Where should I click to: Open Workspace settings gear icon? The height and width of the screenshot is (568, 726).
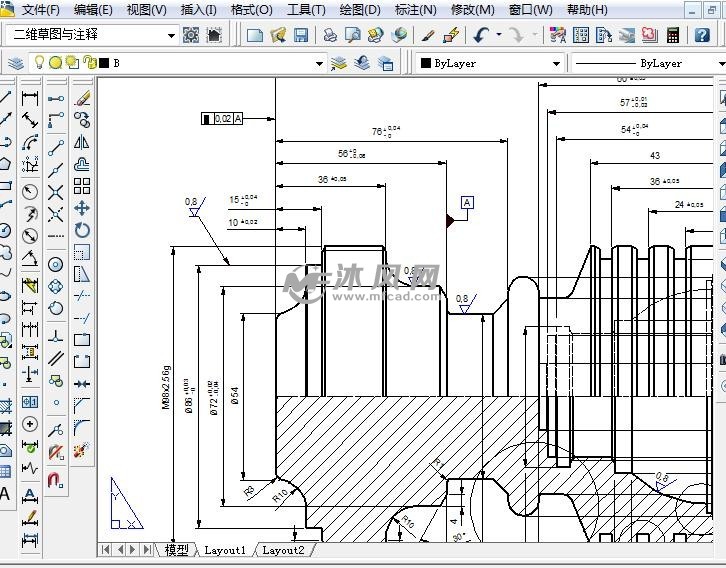pos(191,35)
